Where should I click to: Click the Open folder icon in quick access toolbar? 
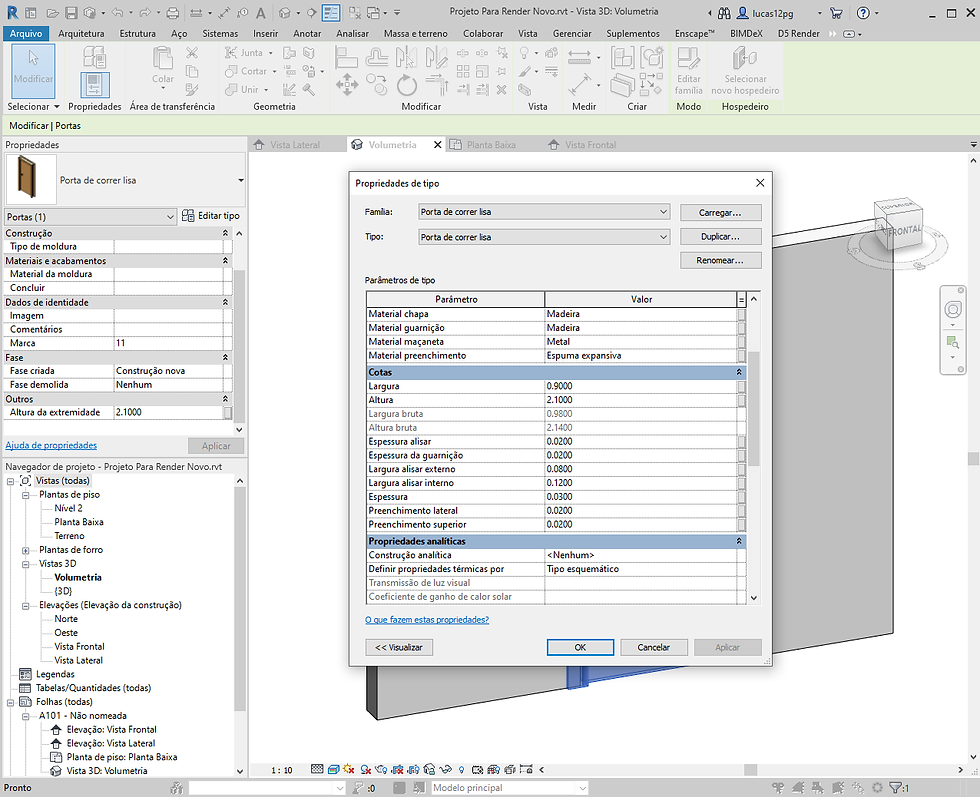pos(53,13)
